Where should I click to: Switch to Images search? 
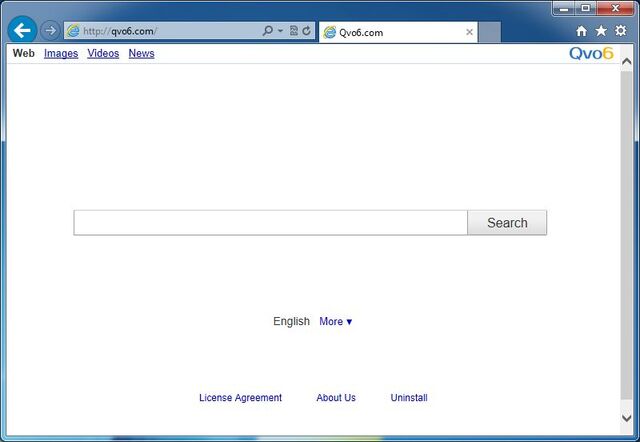pyautogui.click(x=61, y=53)
